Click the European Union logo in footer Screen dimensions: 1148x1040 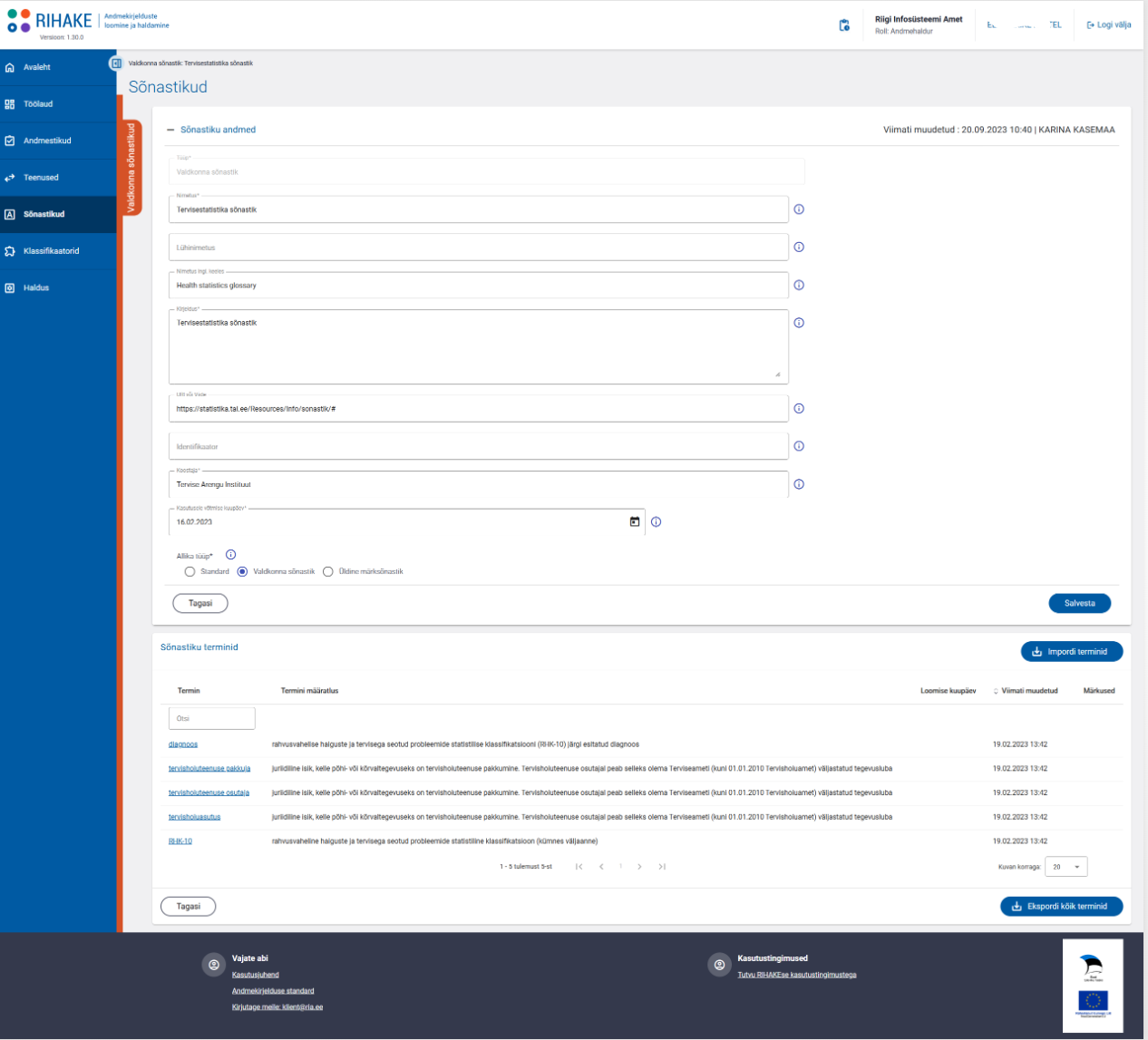point(1093,1001)
